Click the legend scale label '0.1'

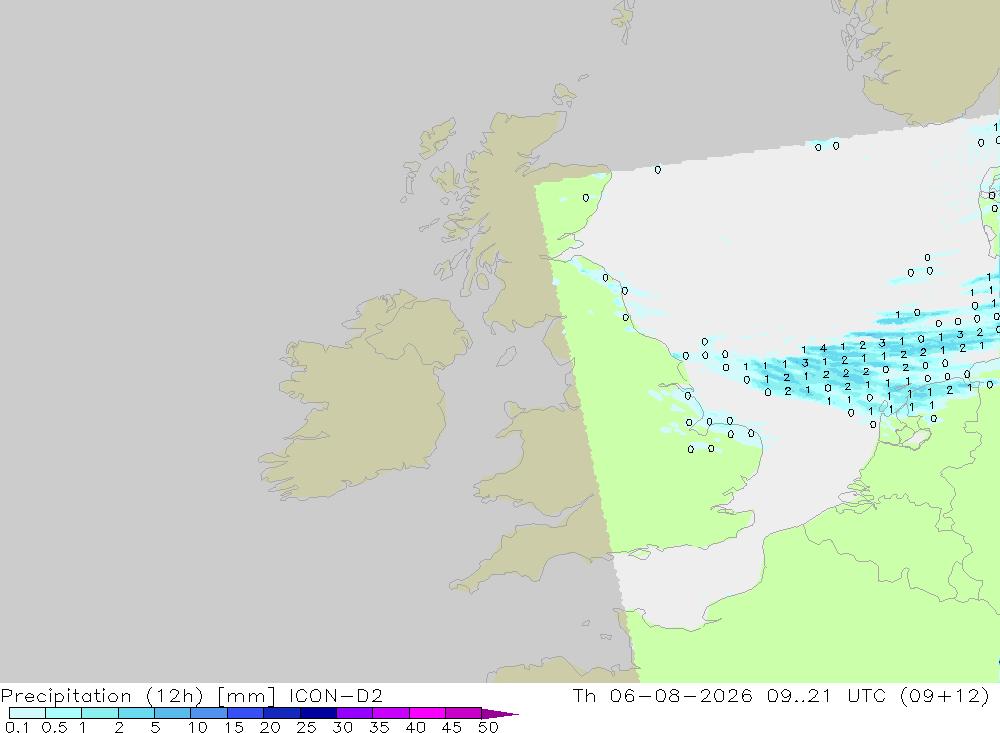(x=17, y=727)
